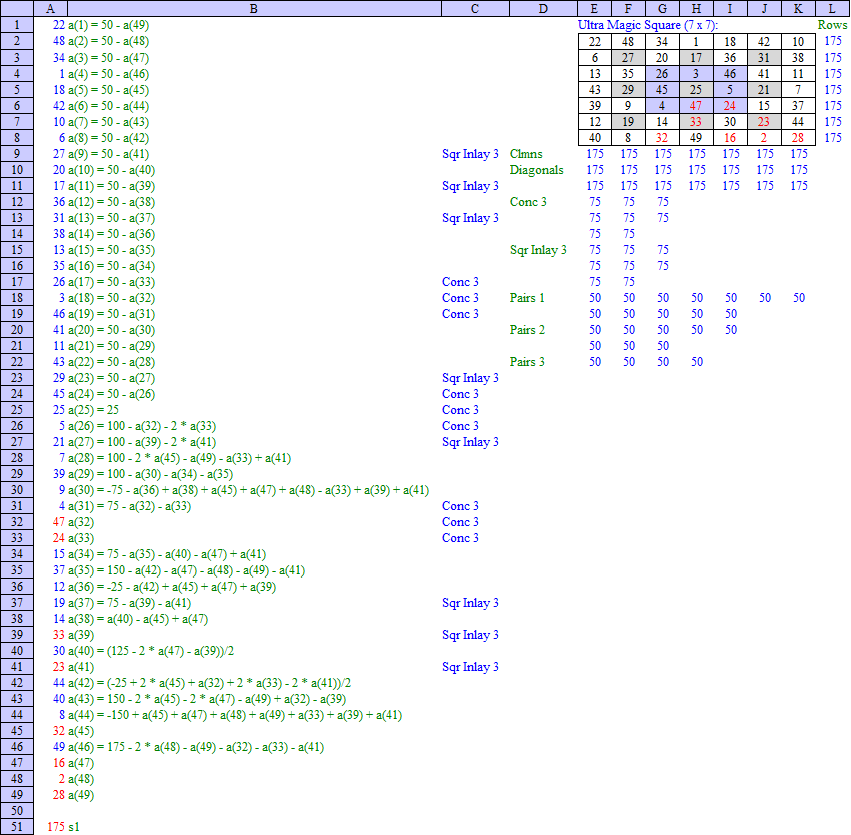Click the top-left select-all corner
Screen dimensions: 851x835
coord(17,8)
